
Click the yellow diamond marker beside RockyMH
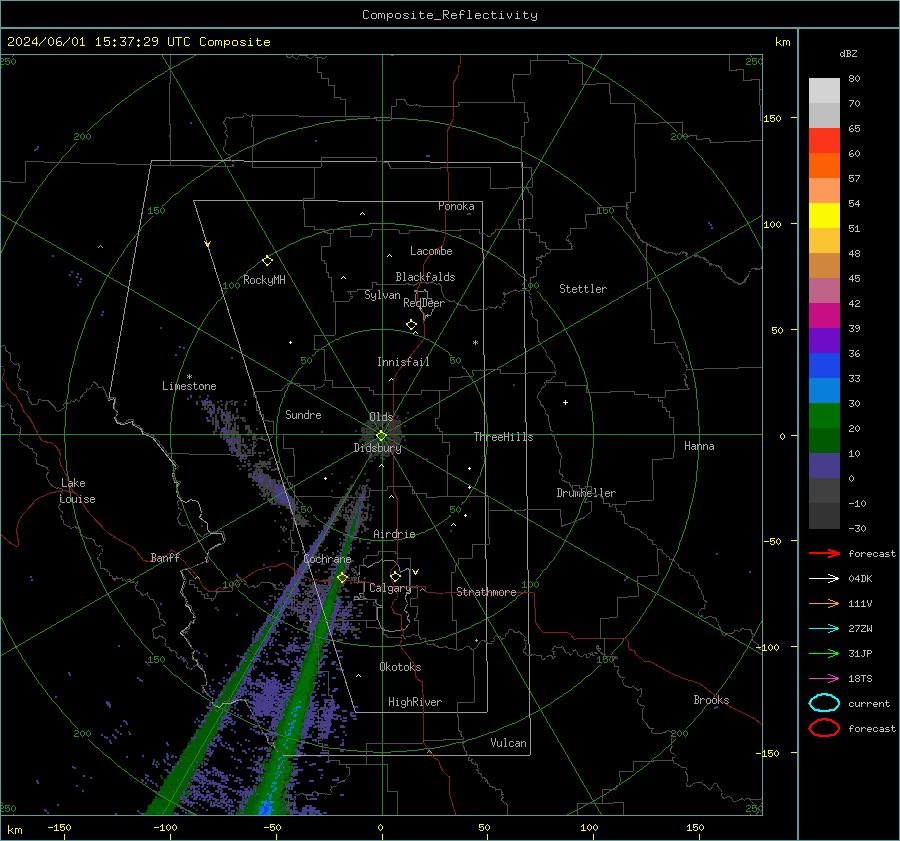[267, 261]
